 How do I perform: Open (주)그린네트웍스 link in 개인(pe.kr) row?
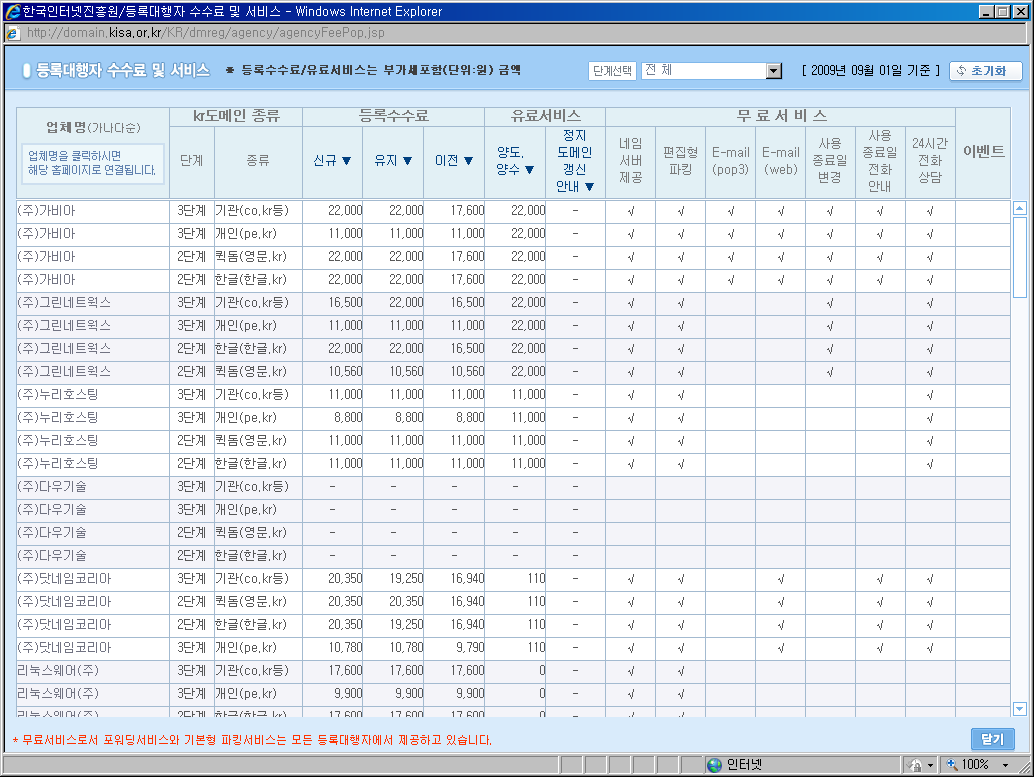pyautogui.click(x=64, y=326)
